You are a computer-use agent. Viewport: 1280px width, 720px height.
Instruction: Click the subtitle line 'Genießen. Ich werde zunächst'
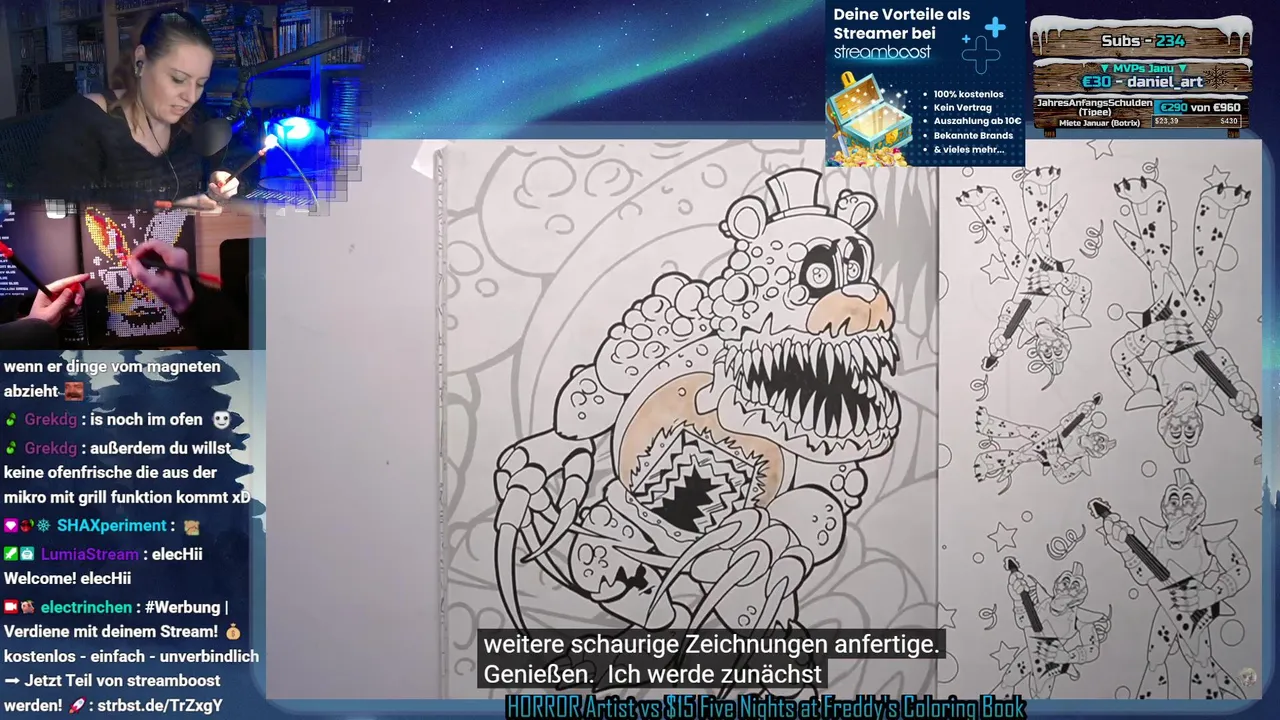pos(653,675)
